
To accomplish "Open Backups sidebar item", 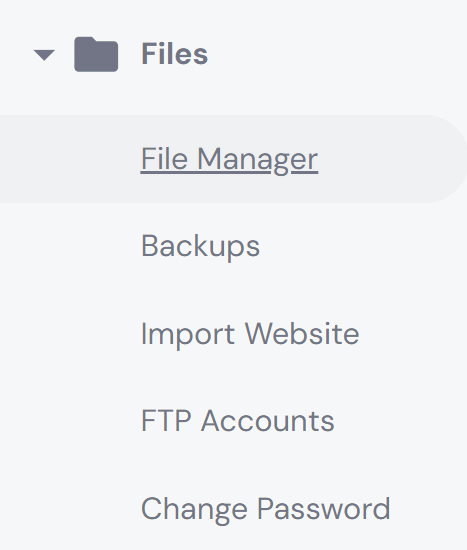I will (200, 247).
